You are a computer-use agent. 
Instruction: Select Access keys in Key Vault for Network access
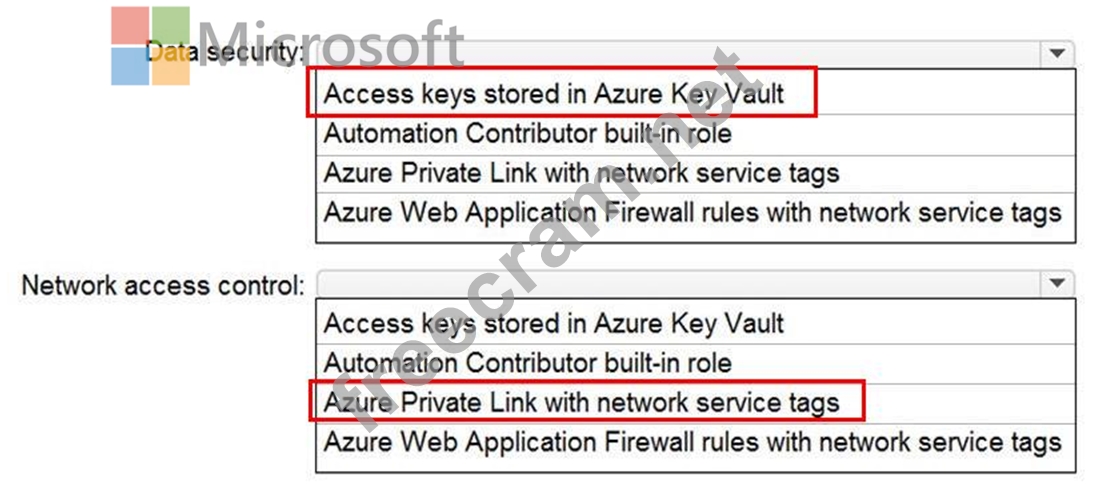(x=554, y=323)
